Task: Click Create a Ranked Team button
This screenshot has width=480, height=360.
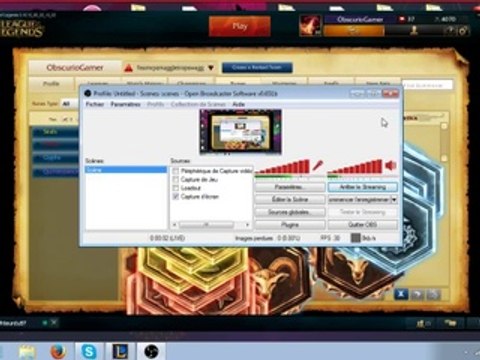Action: tap(257, 68)
